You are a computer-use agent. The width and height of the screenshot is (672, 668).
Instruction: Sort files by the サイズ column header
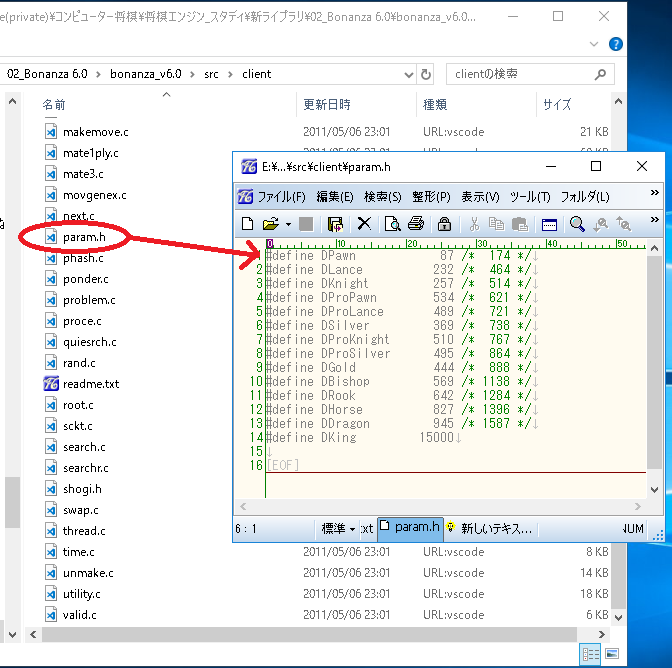(x=557, y=104)
